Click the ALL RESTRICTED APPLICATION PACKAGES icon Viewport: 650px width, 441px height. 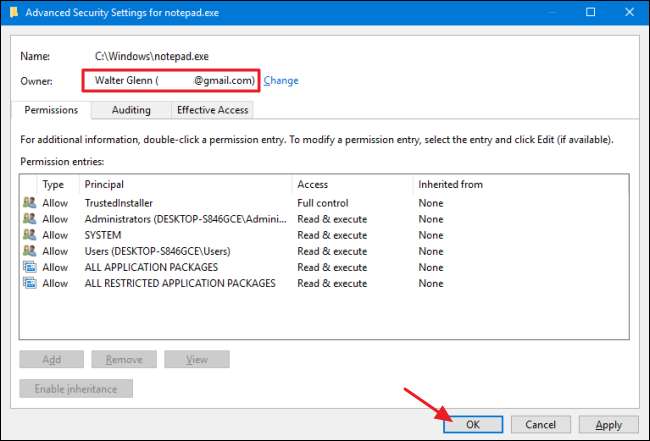pos(28,283)
